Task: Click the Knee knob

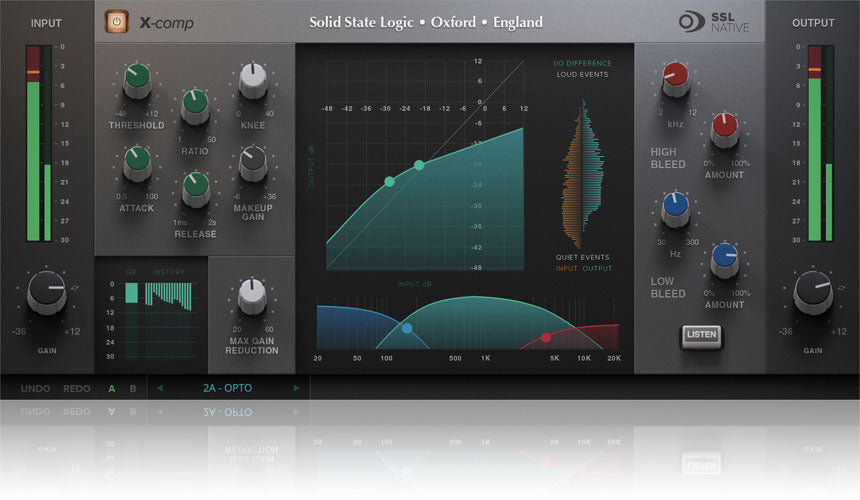Action: (x=253, y=81)
